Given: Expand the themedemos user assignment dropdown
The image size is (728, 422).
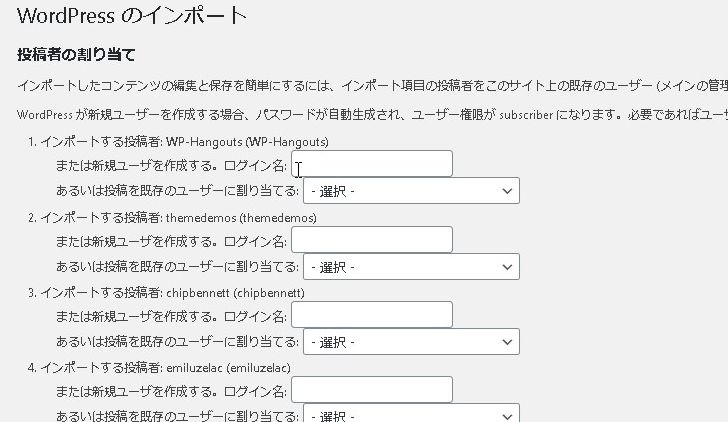Looking at the screenshot, I should pos(411,267).
